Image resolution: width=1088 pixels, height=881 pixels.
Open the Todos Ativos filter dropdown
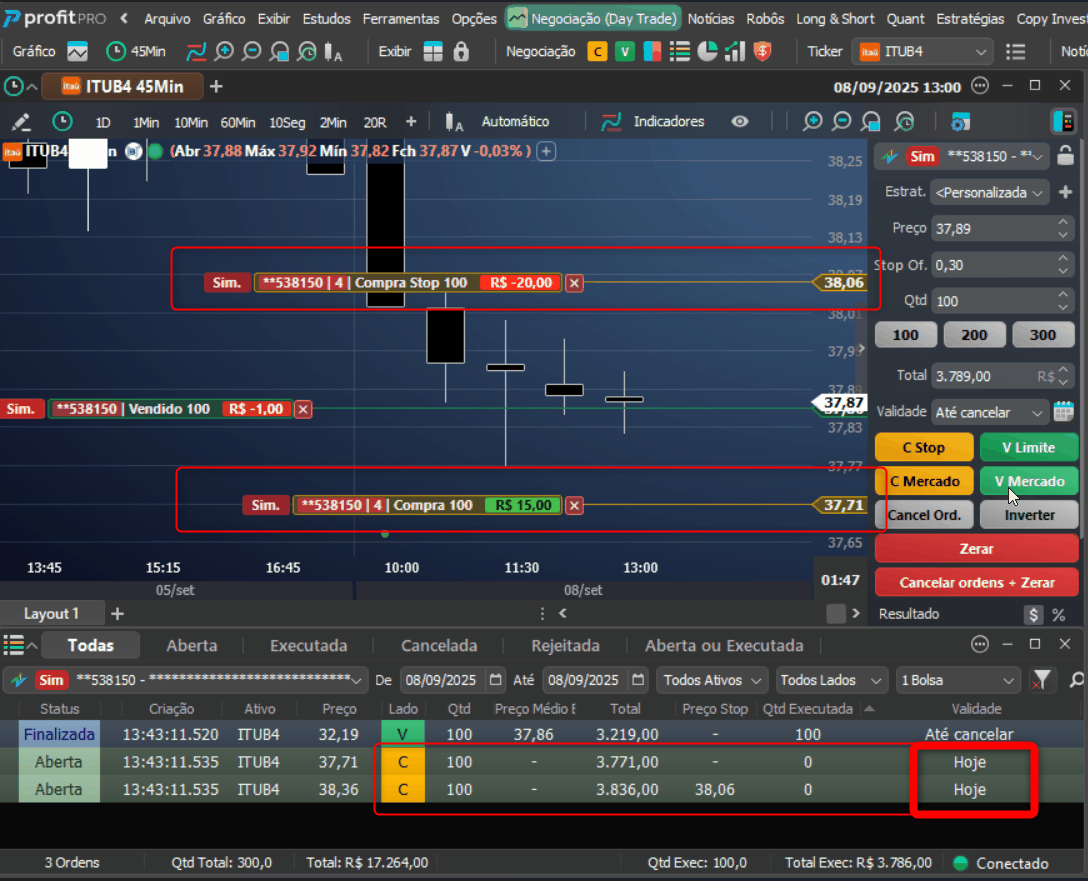click(712, 681)
